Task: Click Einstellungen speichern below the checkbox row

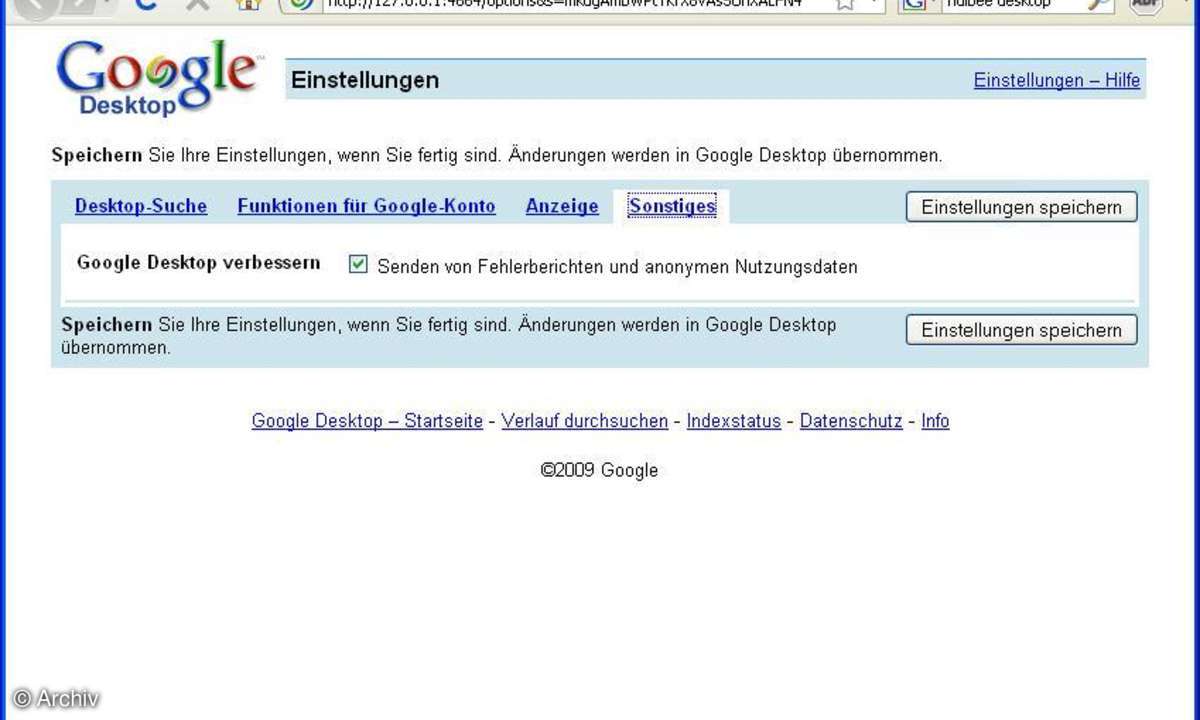Action: tap(1021, 330)
